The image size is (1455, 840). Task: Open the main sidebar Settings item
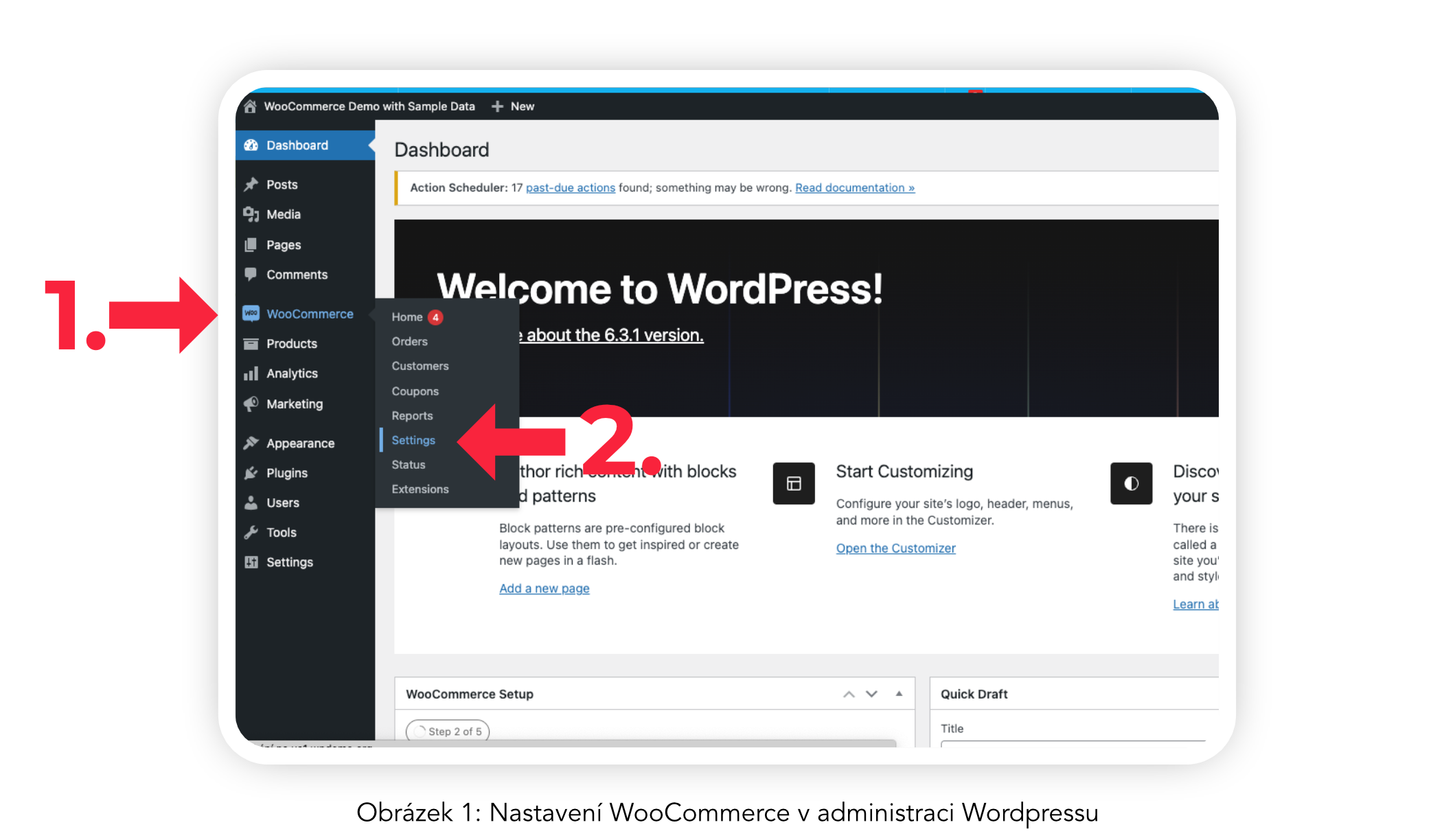290,562
